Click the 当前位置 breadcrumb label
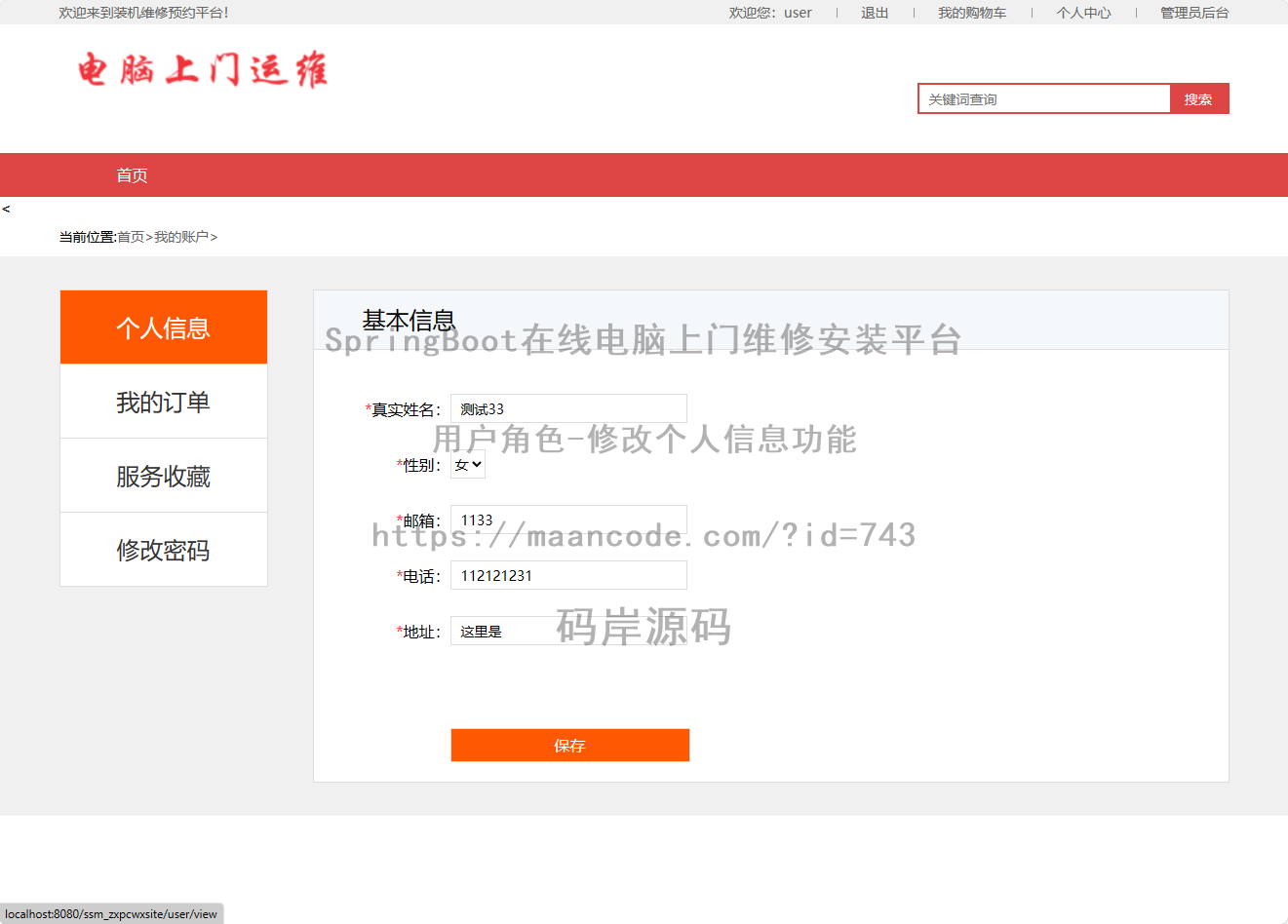This screenshot has height=924, width=1288. [x=88, y=237]
